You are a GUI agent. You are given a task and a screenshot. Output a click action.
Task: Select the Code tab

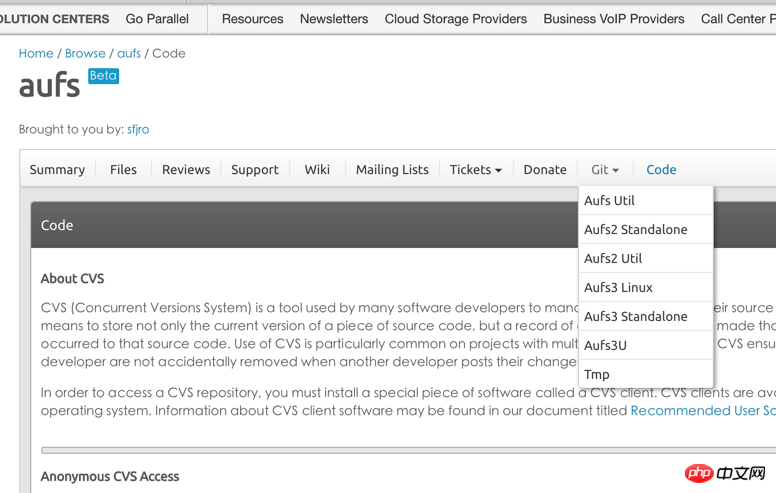coord(661,170)
